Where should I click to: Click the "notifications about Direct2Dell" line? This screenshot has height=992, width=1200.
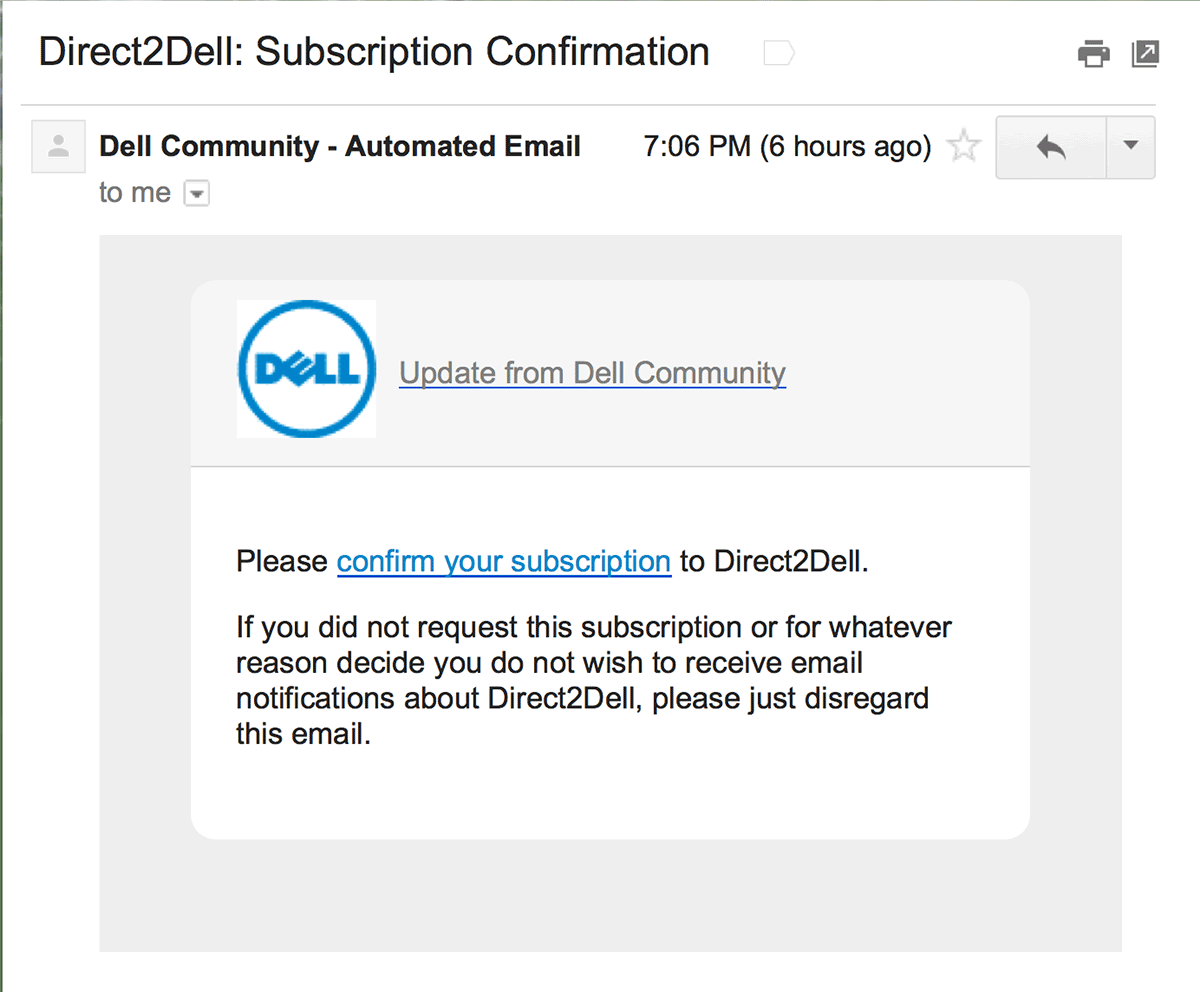point(582,698)
